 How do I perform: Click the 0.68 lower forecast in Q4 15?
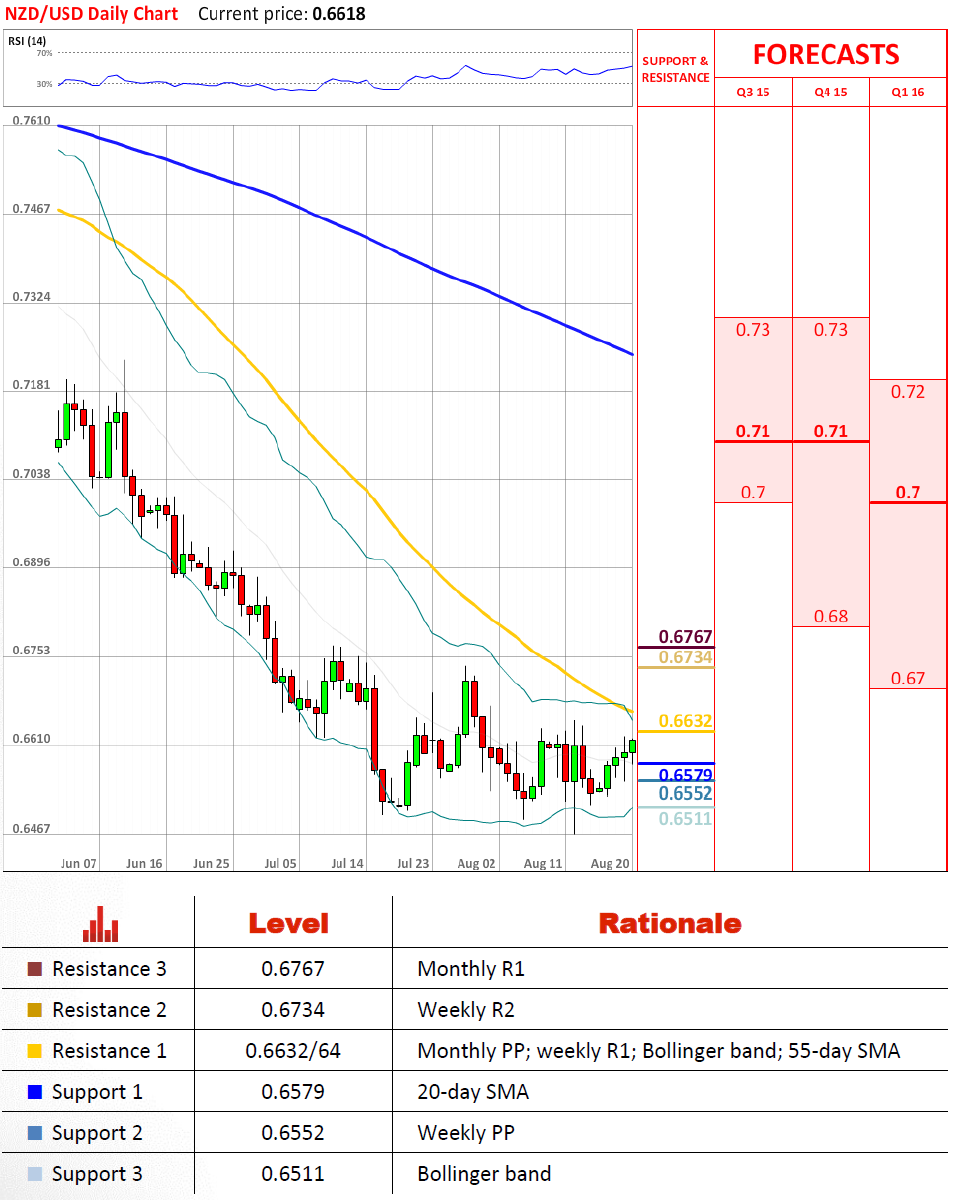pyautogui.click(x=831, y=616)
